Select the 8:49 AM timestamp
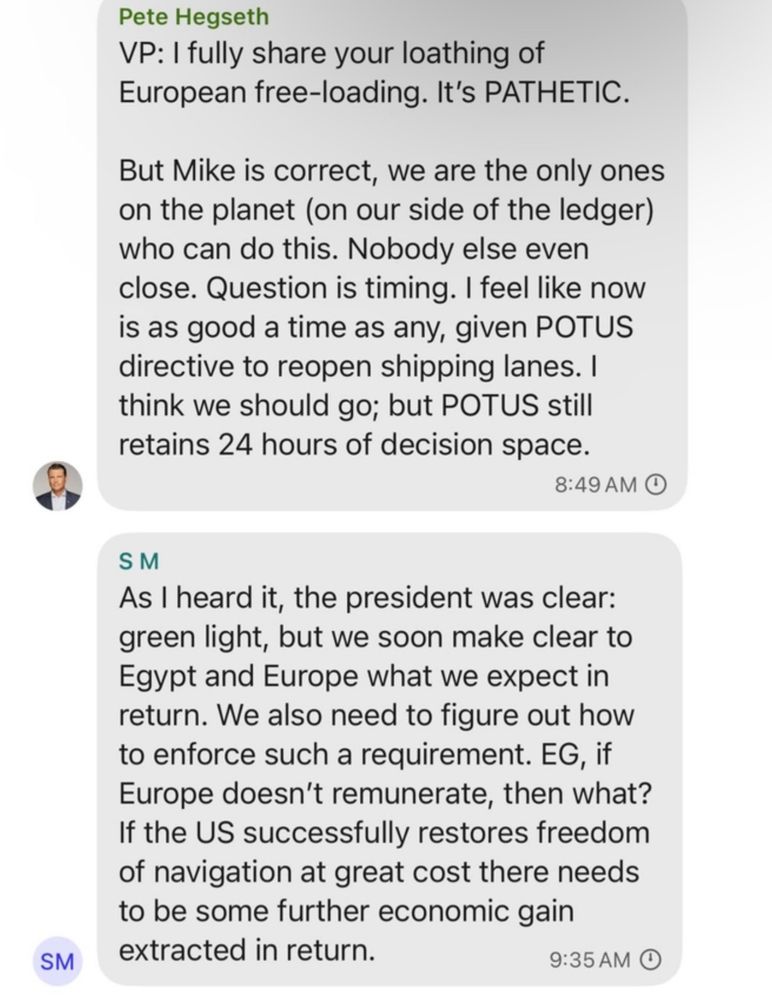This screenshot has height=1000, width=772. click(x=596, y=485)
